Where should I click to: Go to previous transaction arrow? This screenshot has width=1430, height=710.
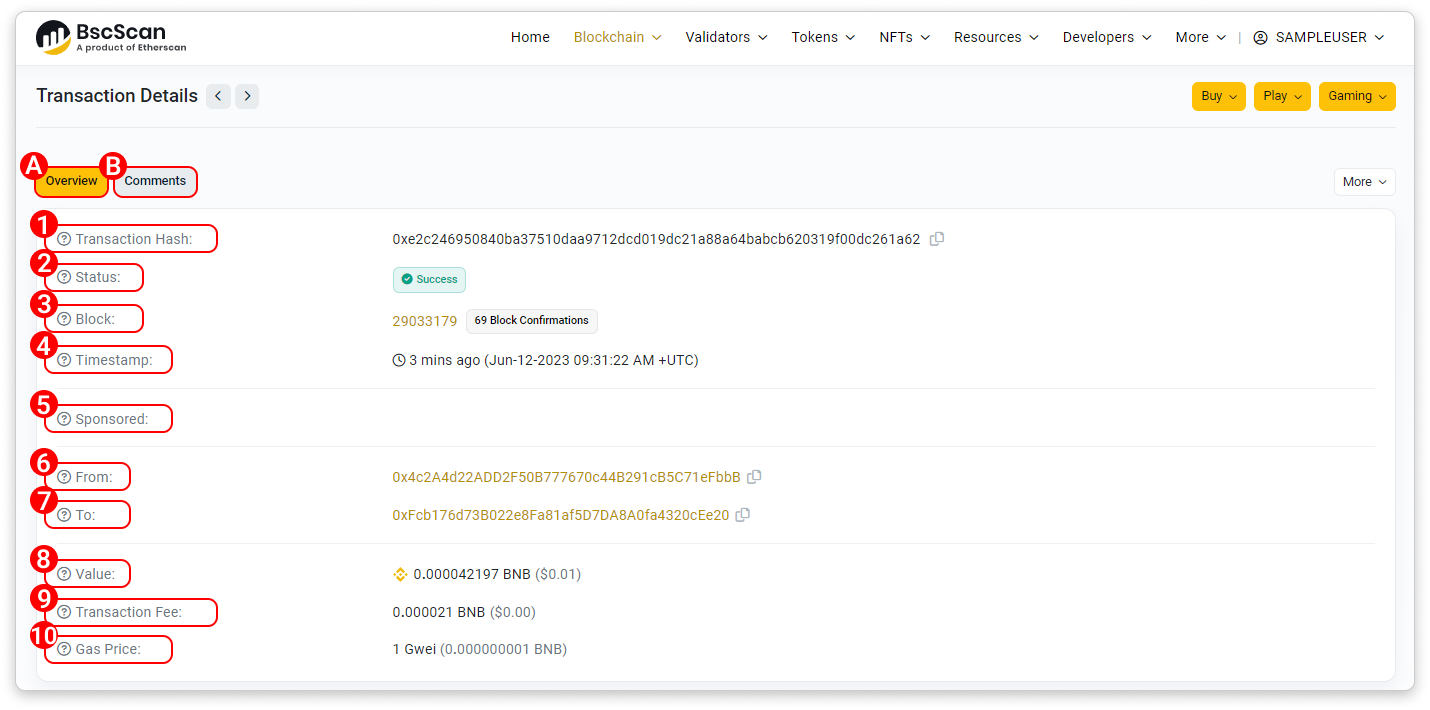click(x=218, y=96)
